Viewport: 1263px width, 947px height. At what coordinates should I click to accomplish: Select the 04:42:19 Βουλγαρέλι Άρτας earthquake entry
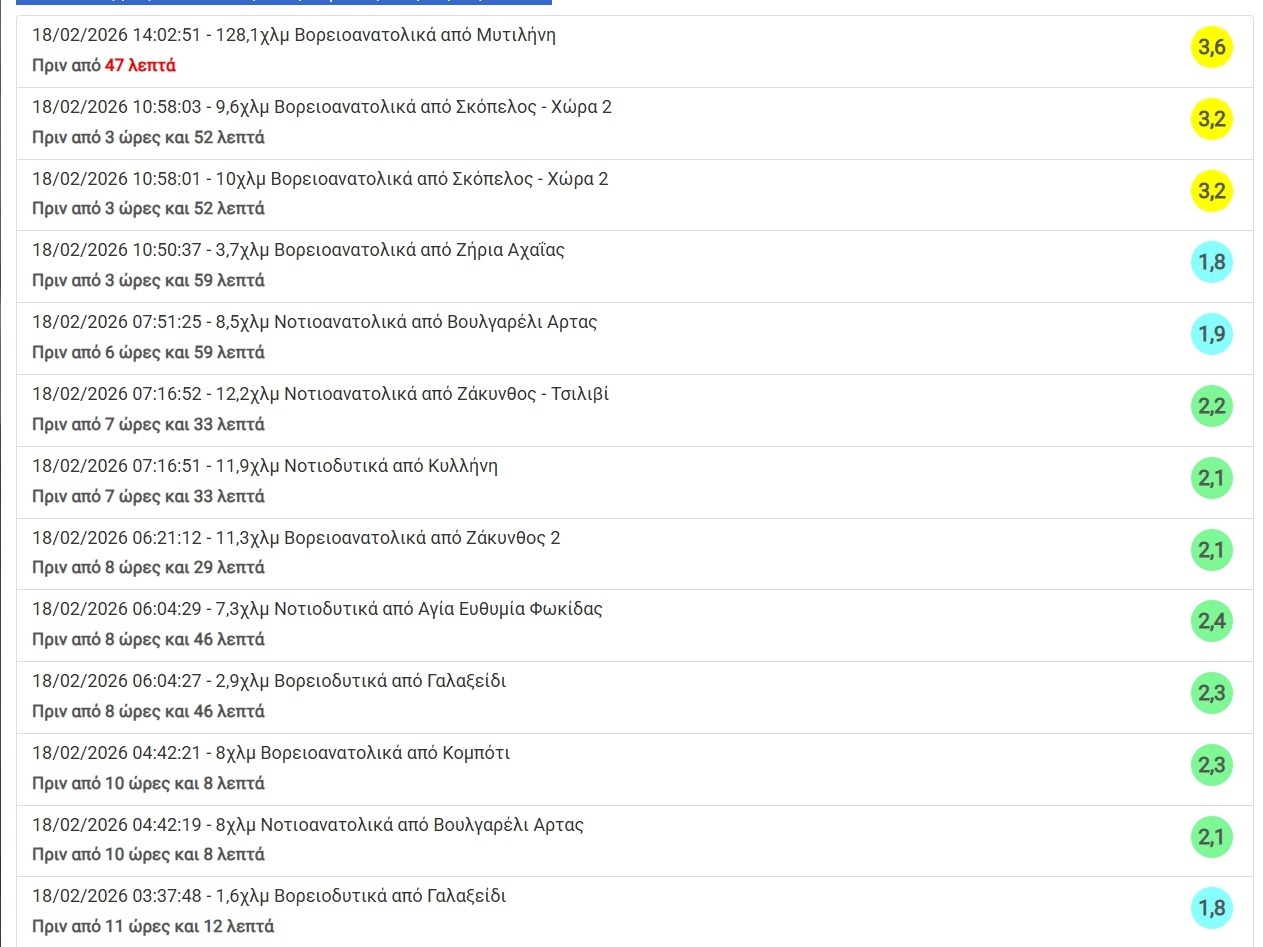tap(307, 826)
